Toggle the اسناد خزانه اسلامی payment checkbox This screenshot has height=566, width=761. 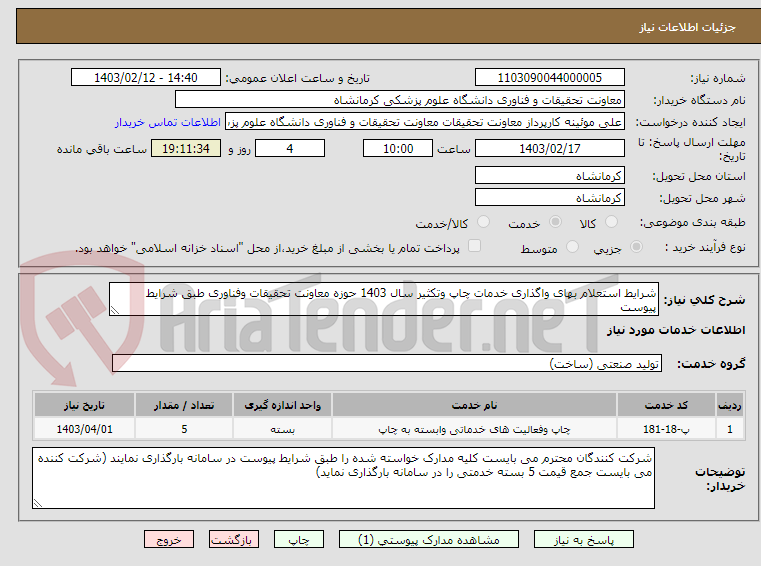click(474, 246)
